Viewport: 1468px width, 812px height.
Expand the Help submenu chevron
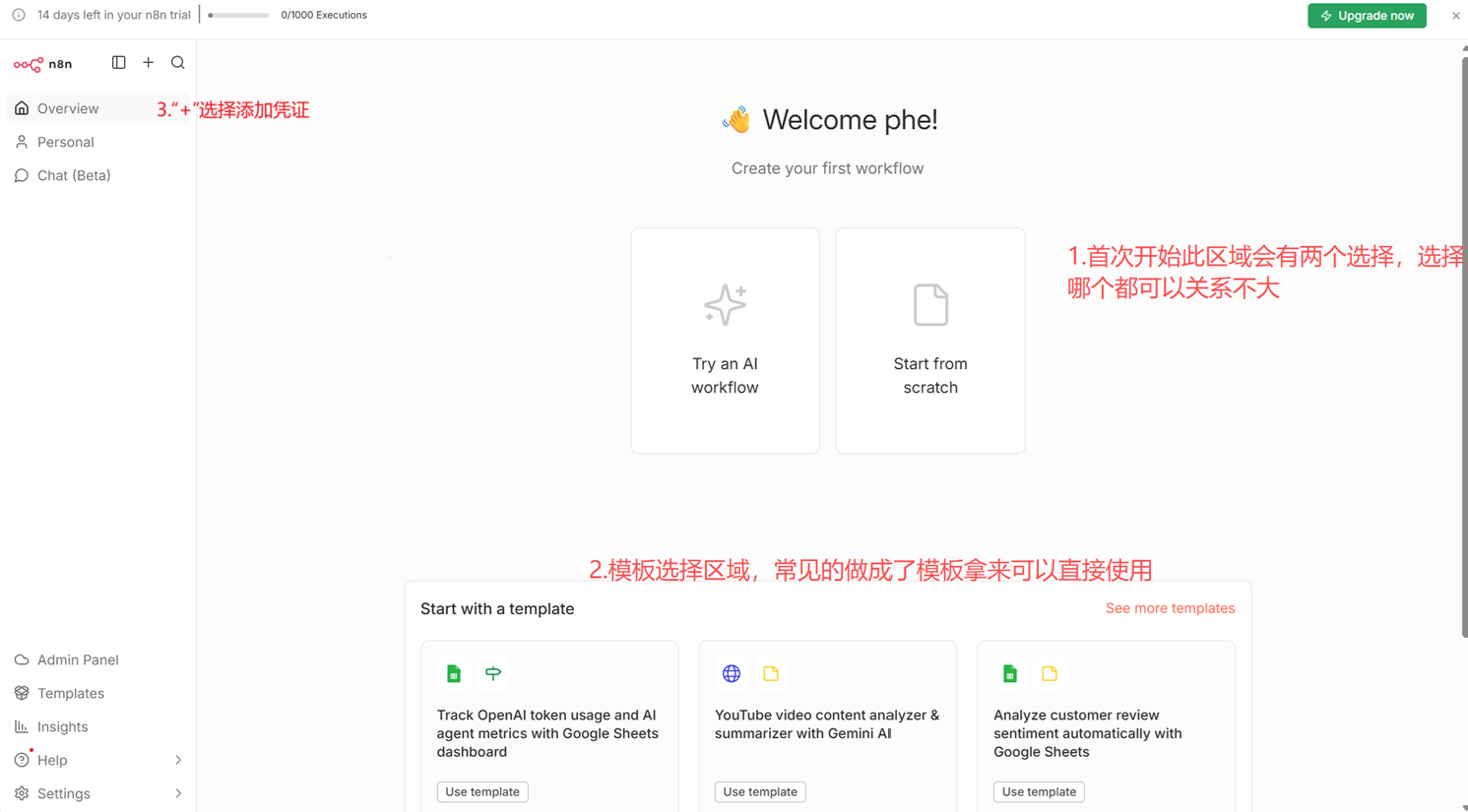178,760
